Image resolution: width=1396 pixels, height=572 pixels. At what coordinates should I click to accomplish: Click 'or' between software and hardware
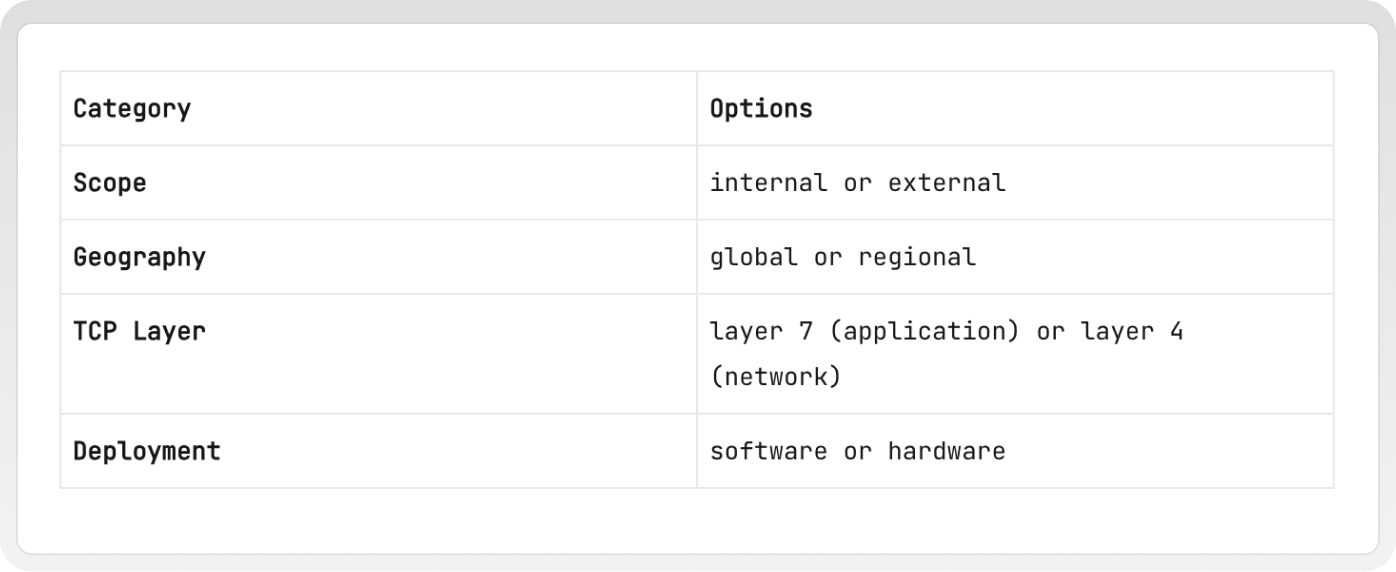(x=858, y=452)
